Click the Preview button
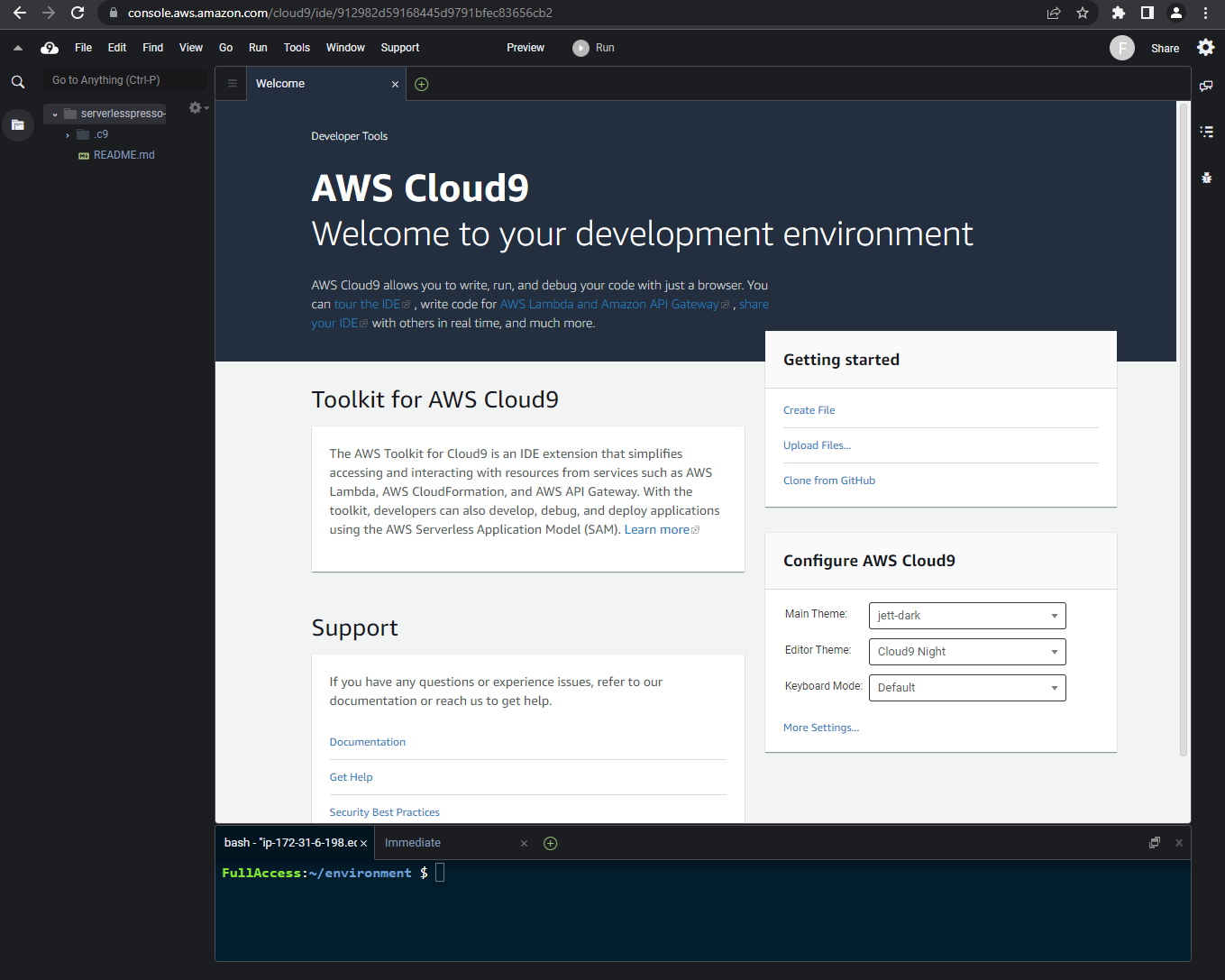 coord(526,48)
